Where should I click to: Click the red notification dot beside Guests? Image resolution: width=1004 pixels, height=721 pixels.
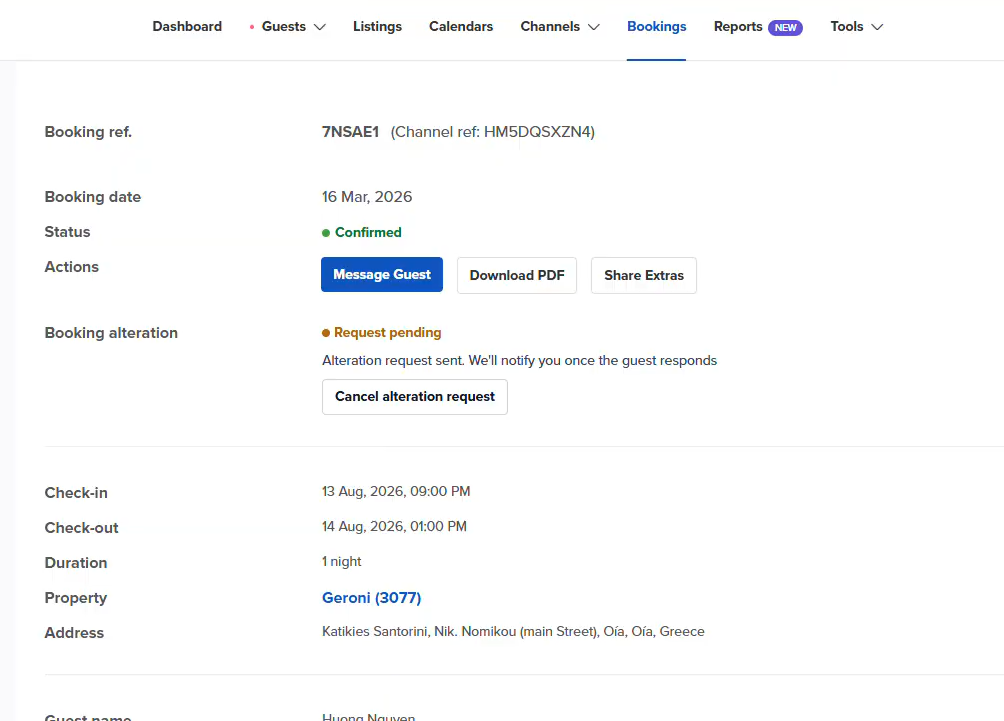[x=252, y=27]
